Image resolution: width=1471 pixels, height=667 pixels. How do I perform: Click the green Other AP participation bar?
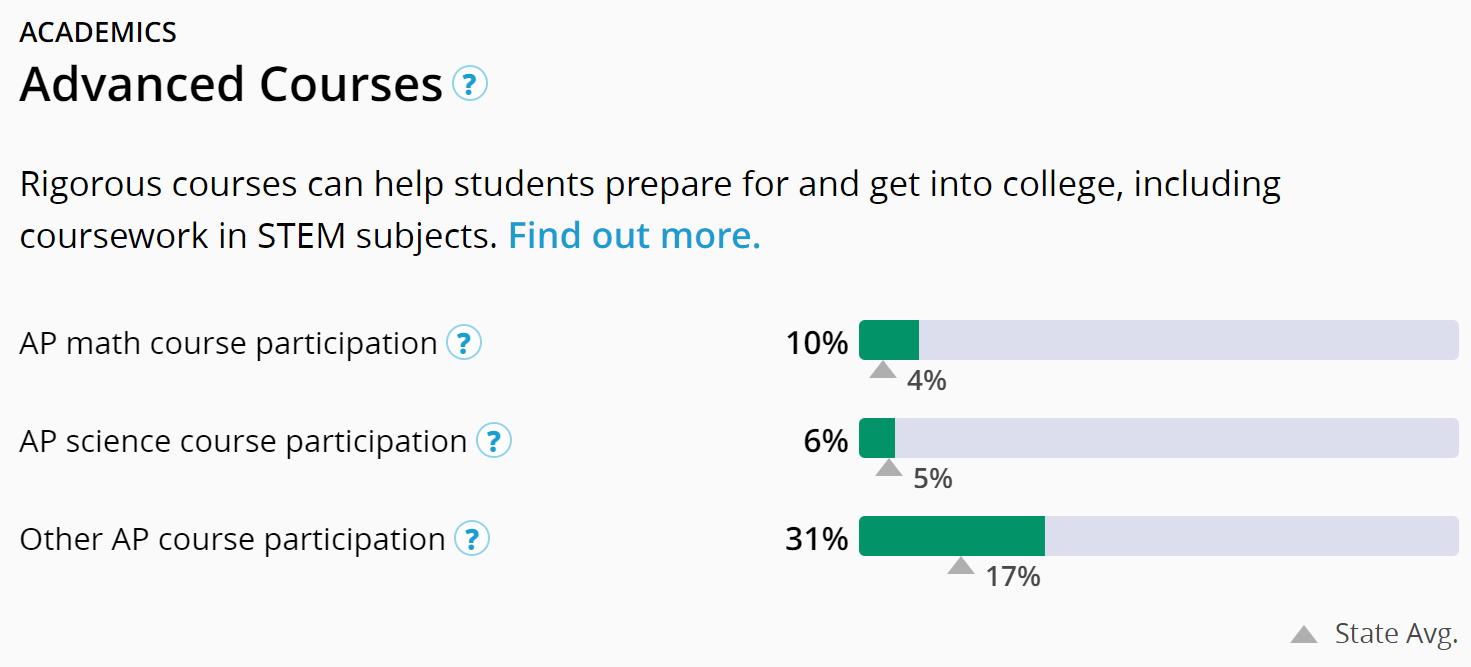point(952,536)
